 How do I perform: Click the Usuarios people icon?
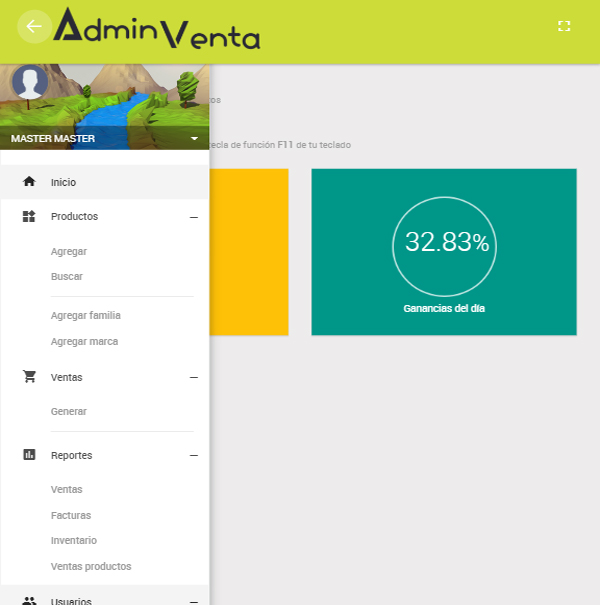(x=29, y=600)
